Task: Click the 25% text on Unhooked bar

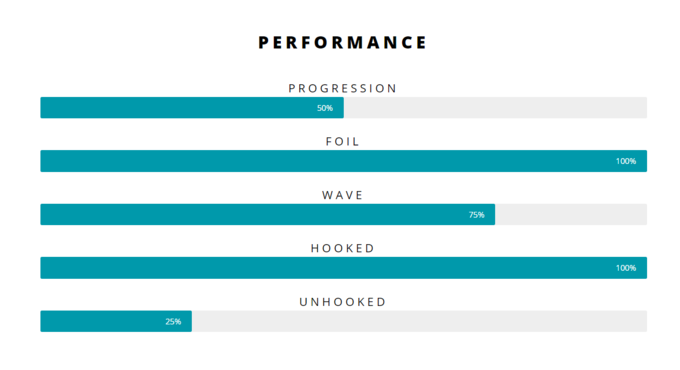Action: tap(173, 321)
